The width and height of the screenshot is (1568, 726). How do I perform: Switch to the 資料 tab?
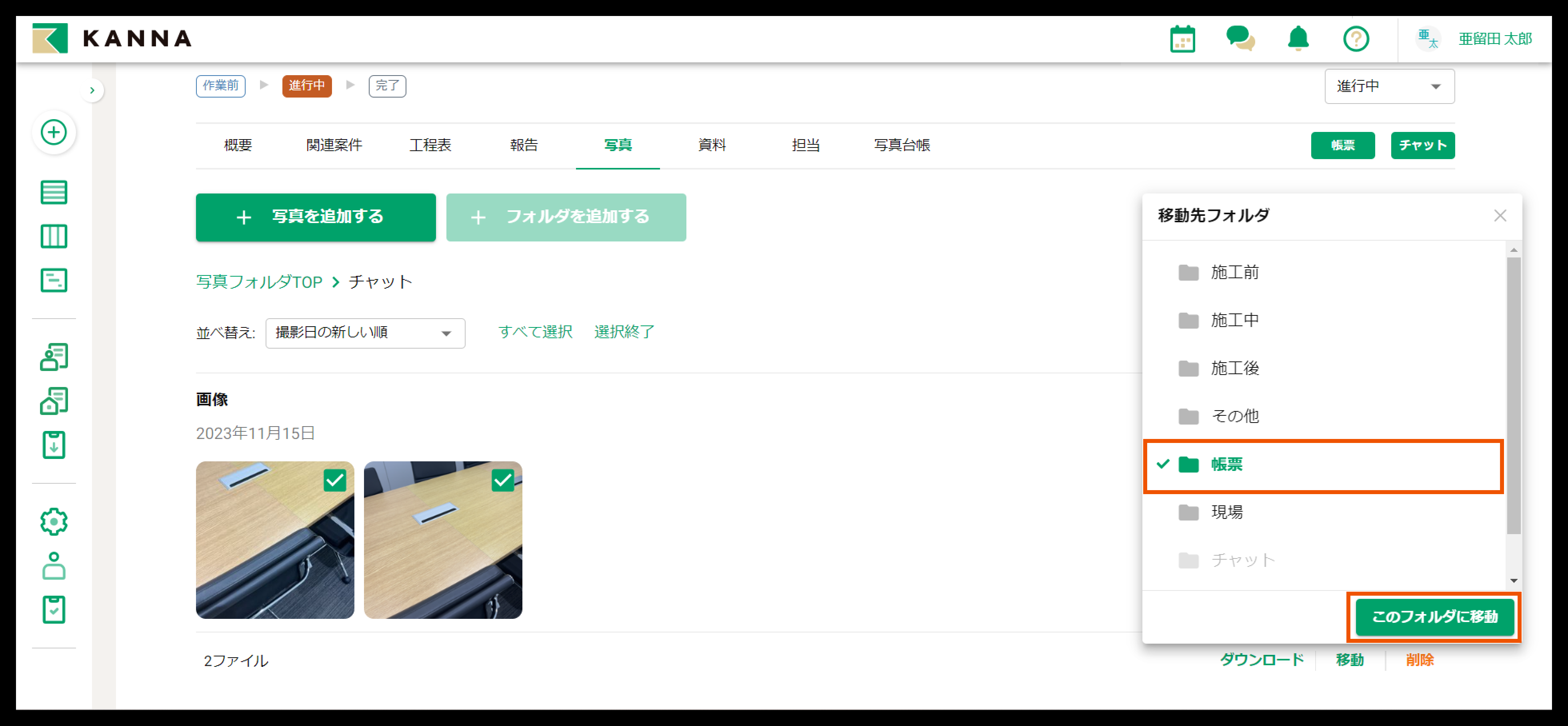coord(712,145)
